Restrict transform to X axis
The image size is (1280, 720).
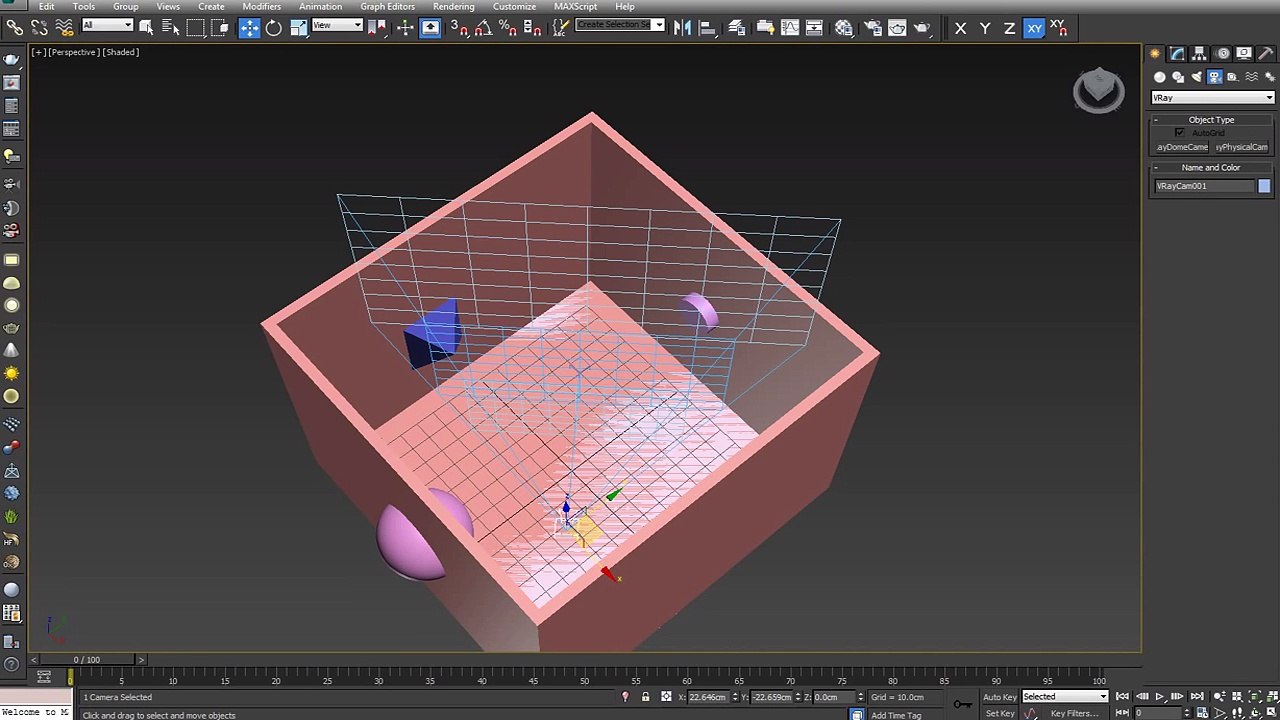click(960, 29)
